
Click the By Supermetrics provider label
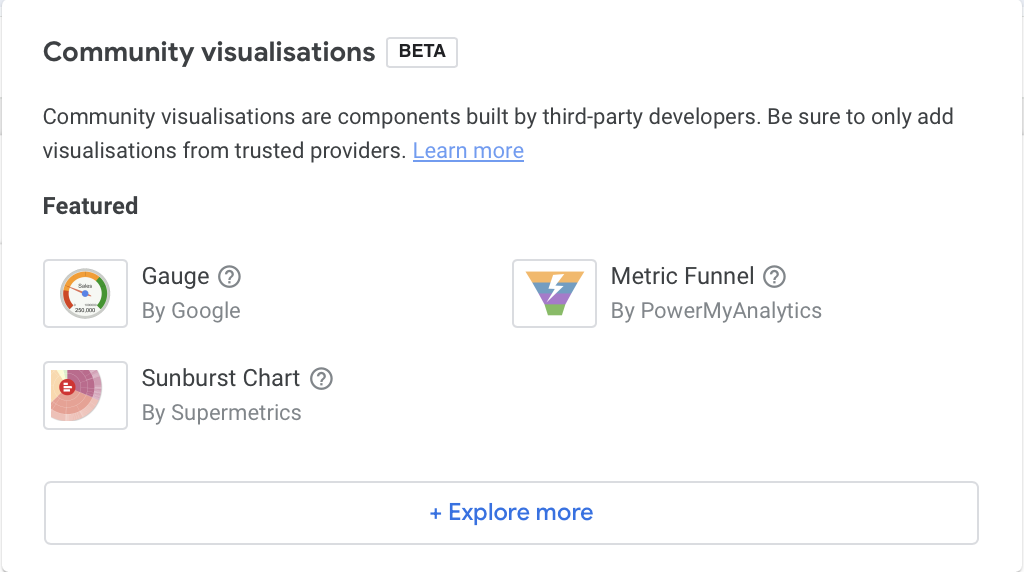(221, 413)
